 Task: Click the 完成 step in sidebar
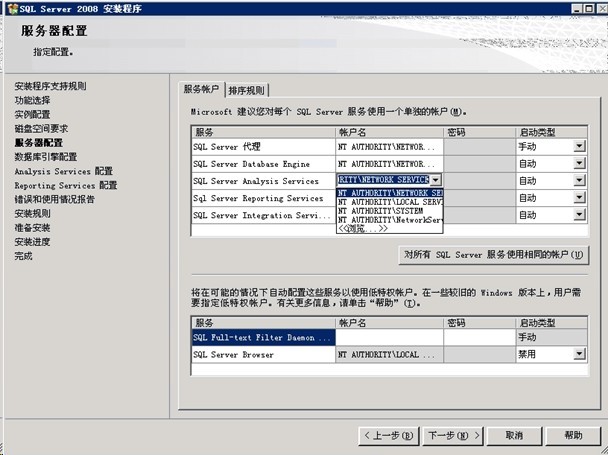[x=24, y=256]
